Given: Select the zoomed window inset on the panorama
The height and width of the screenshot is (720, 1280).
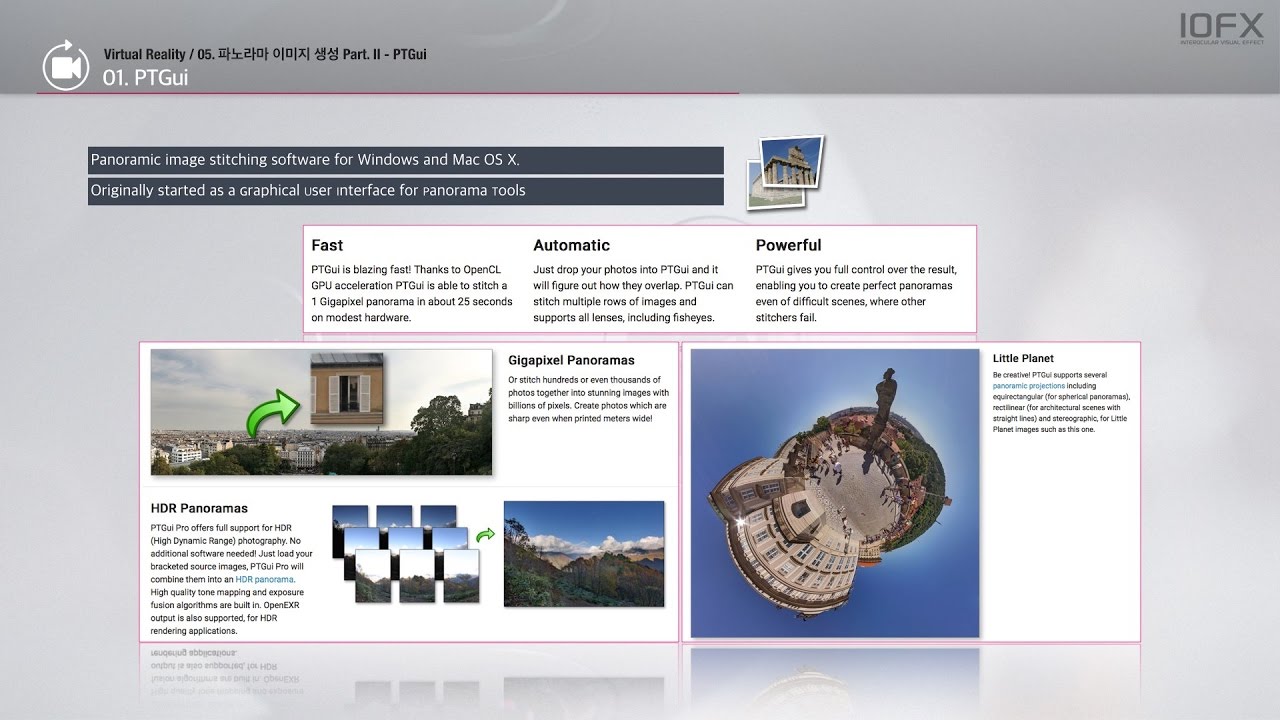Looking at the screenshot, I should pos(347,389).
